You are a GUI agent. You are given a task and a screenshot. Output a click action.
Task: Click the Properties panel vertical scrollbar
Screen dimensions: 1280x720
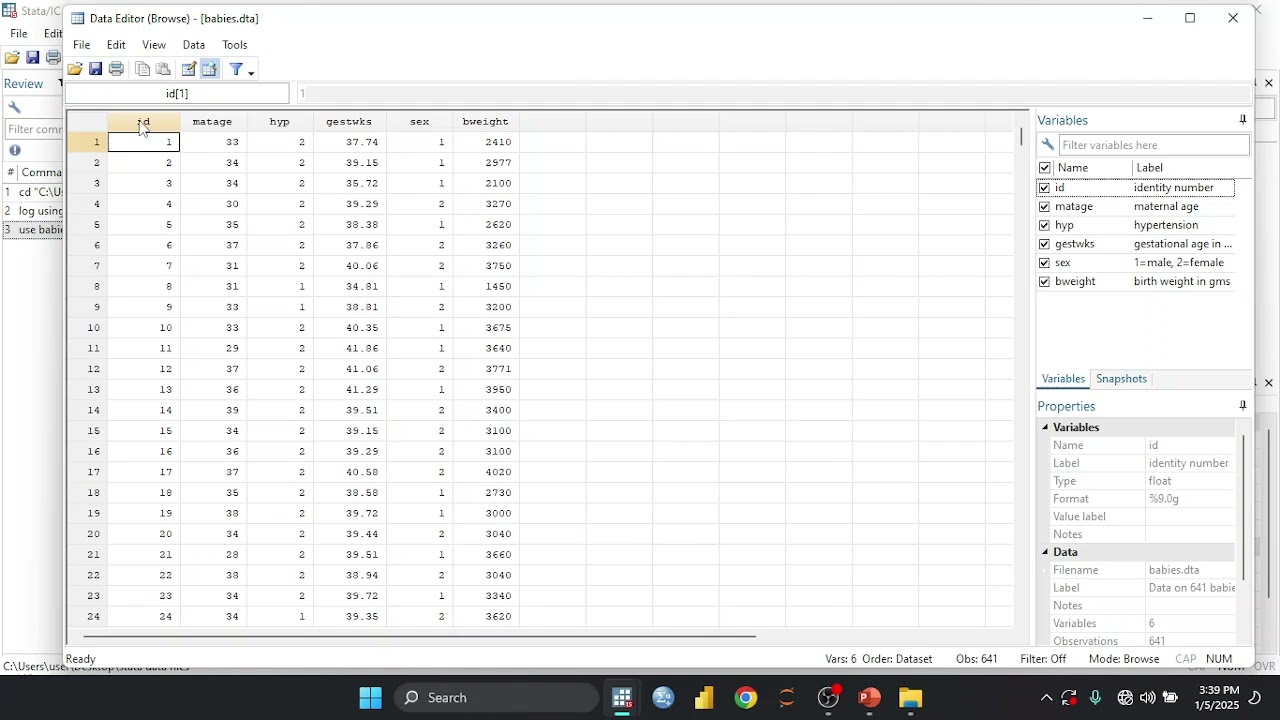[x=1244, y=505]
